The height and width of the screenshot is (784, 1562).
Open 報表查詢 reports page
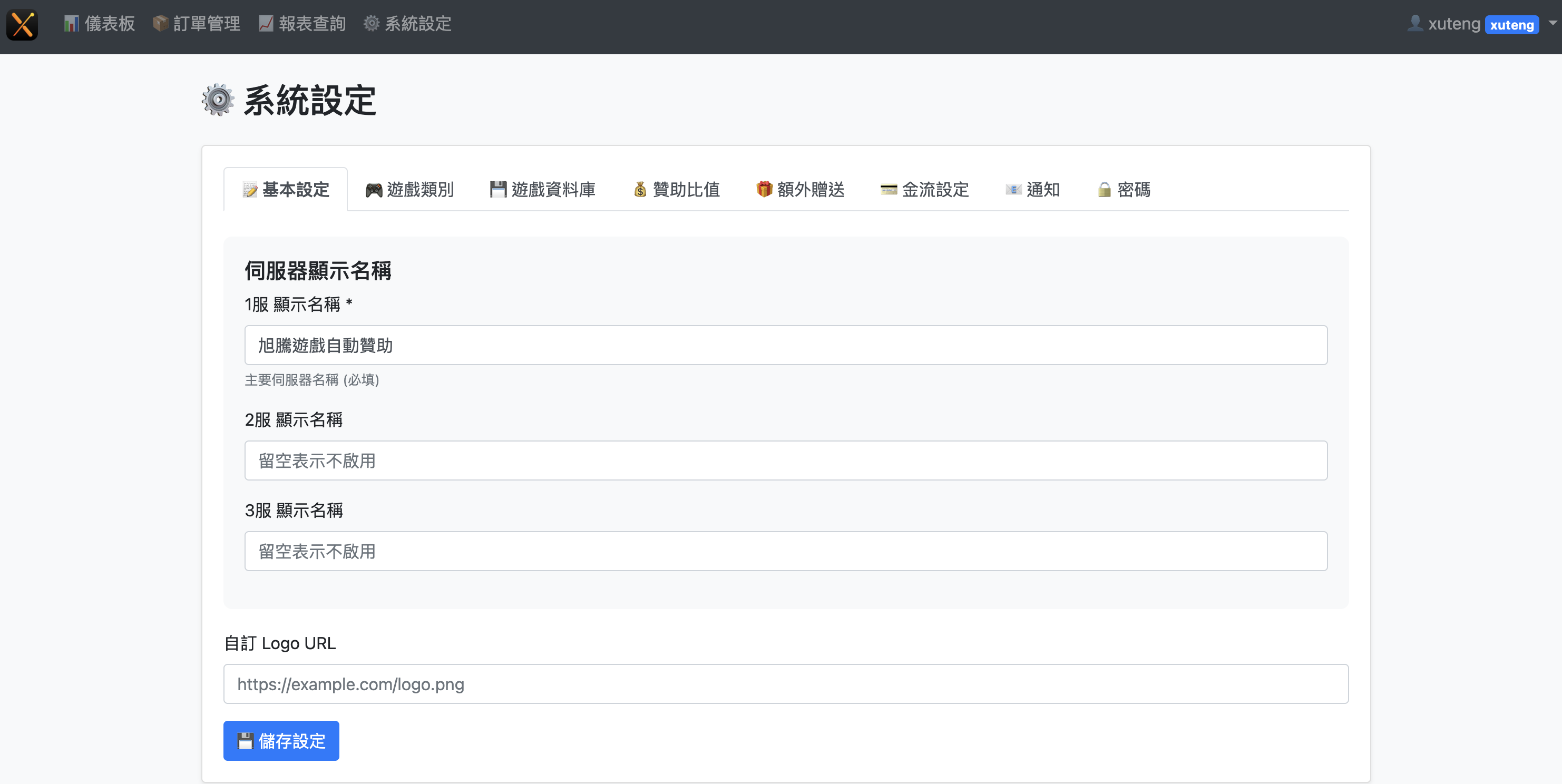tap(302, 24)
